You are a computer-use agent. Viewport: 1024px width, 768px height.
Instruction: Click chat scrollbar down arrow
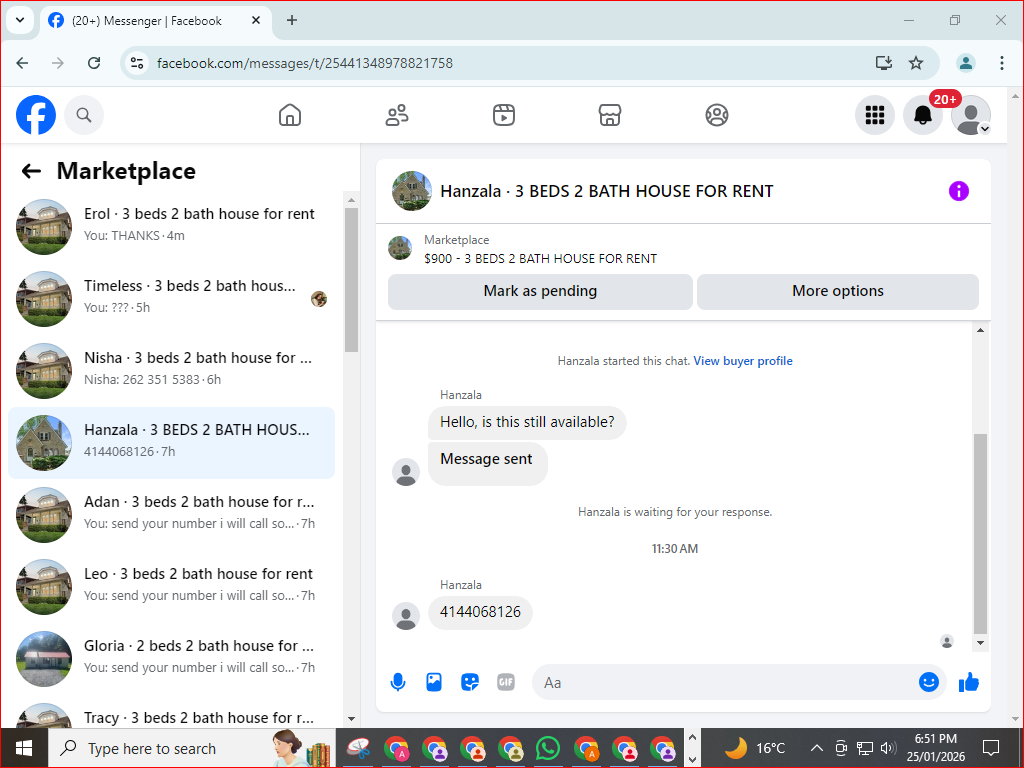coord(980,643)
